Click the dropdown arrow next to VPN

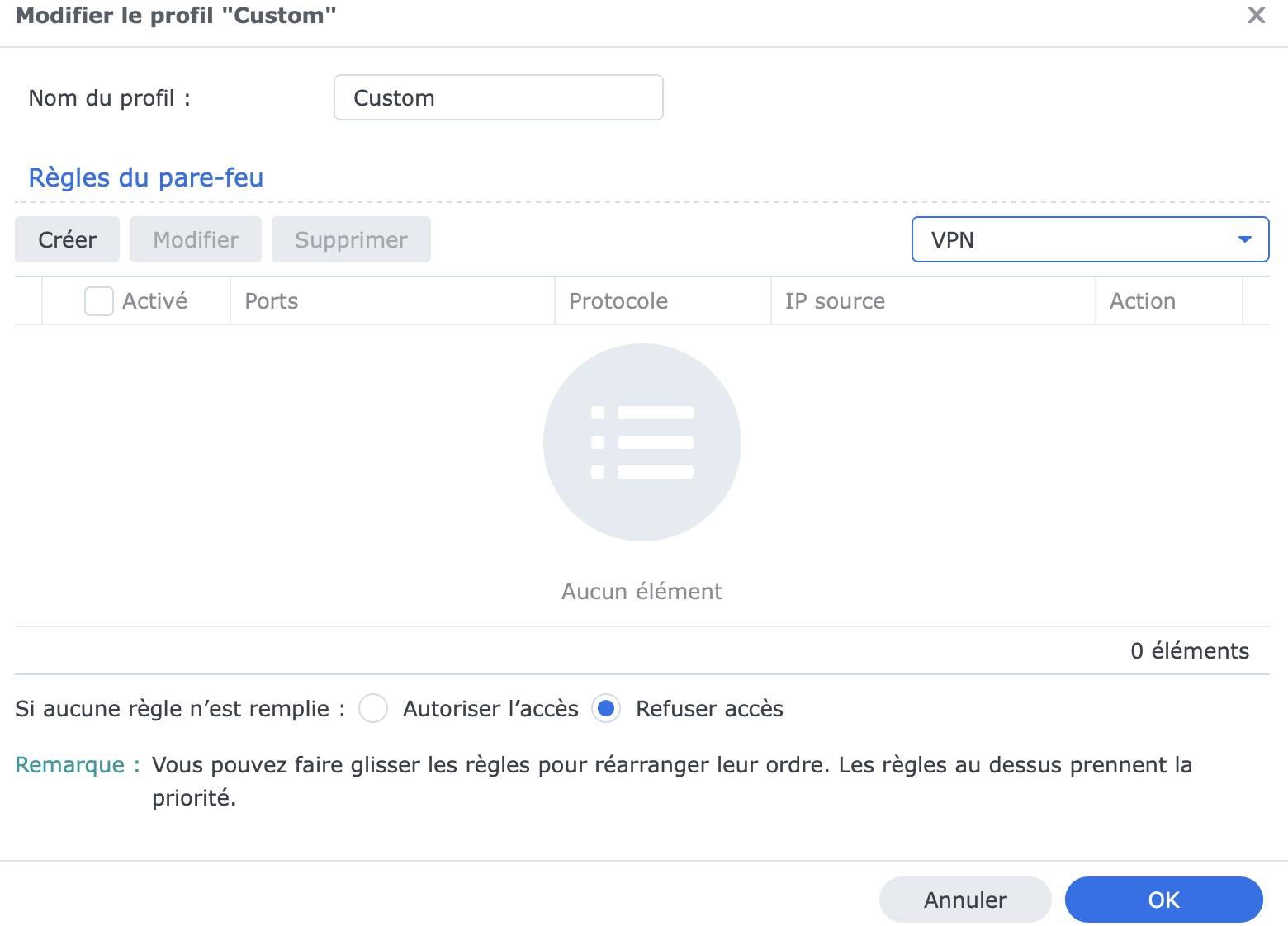pyautogui.click(x=1244, y=240)
